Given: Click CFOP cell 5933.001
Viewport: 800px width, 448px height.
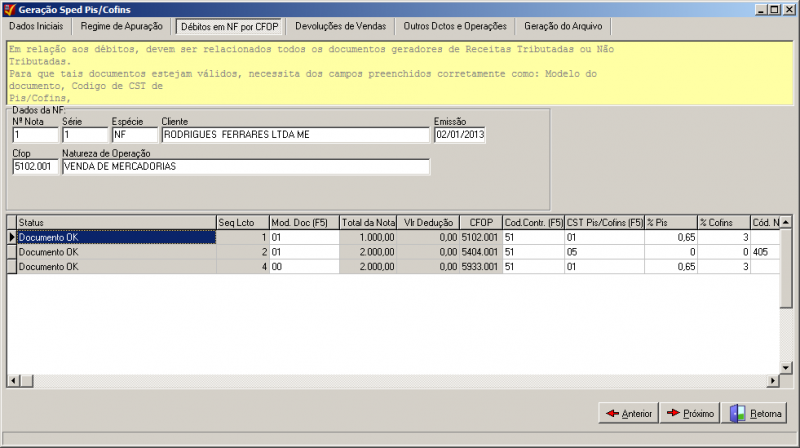Looking at the screenshot, I should coord(481,267).
